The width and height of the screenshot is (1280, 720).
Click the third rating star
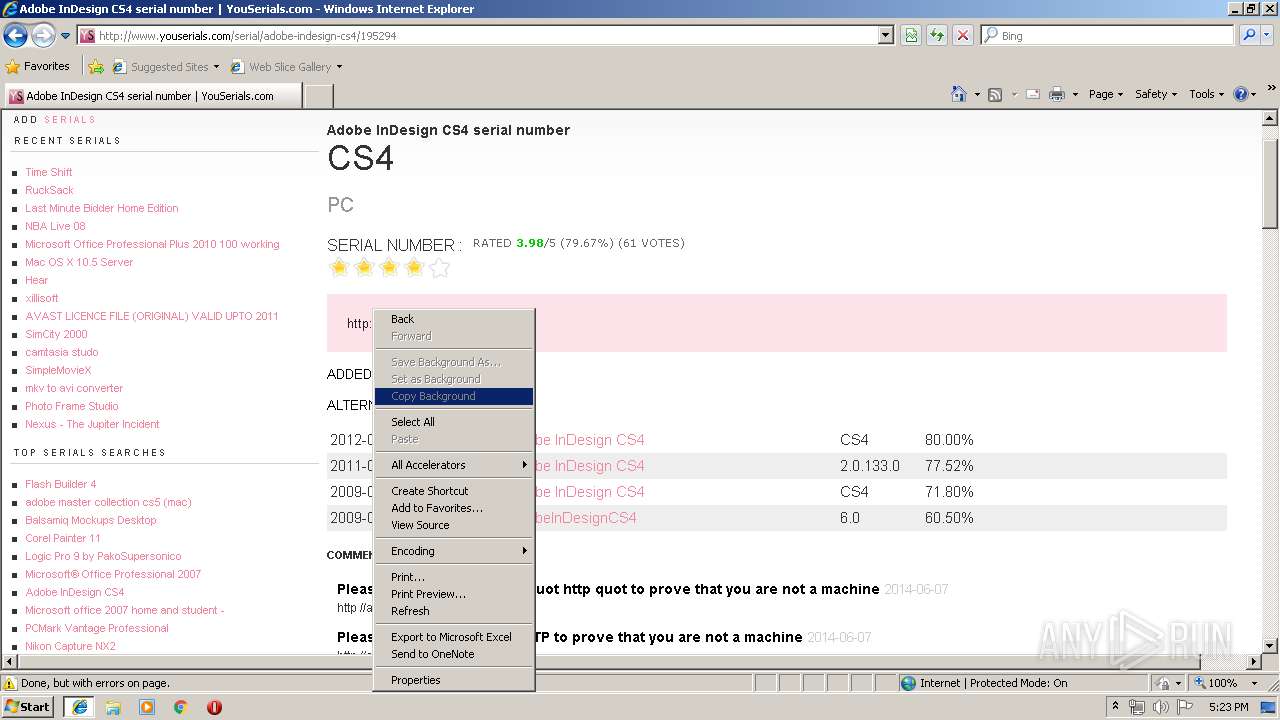(389, 267)
